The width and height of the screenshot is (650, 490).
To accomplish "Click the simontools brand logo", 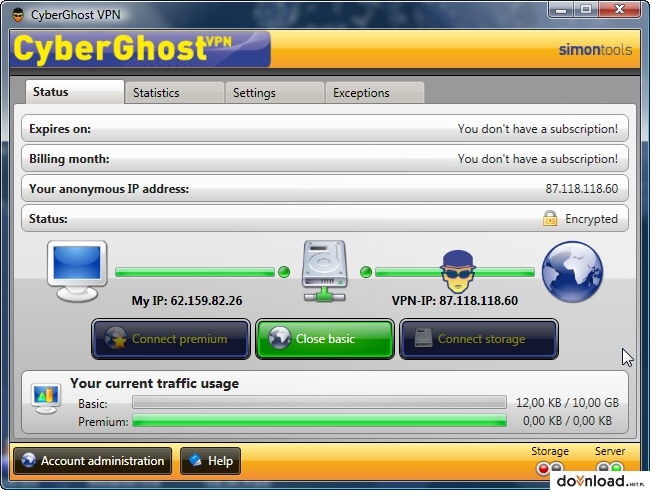I will 595,50.
